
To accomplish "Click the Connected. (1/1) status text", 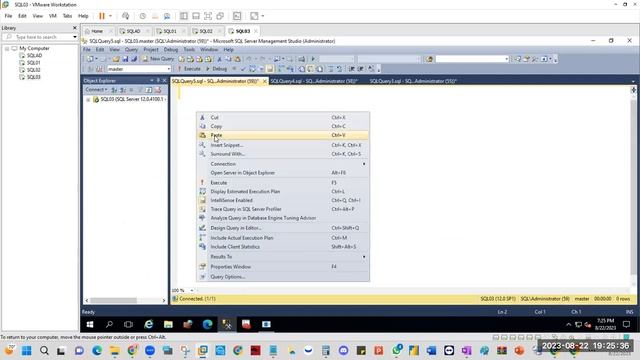I will (x=198, y=299).
